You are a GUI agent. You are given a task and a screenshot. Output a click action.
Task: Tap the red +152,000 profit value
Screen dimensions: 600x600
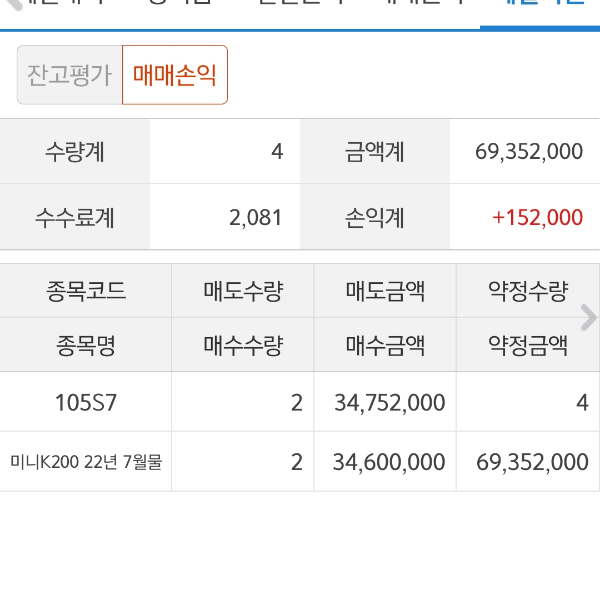[537, 217]
